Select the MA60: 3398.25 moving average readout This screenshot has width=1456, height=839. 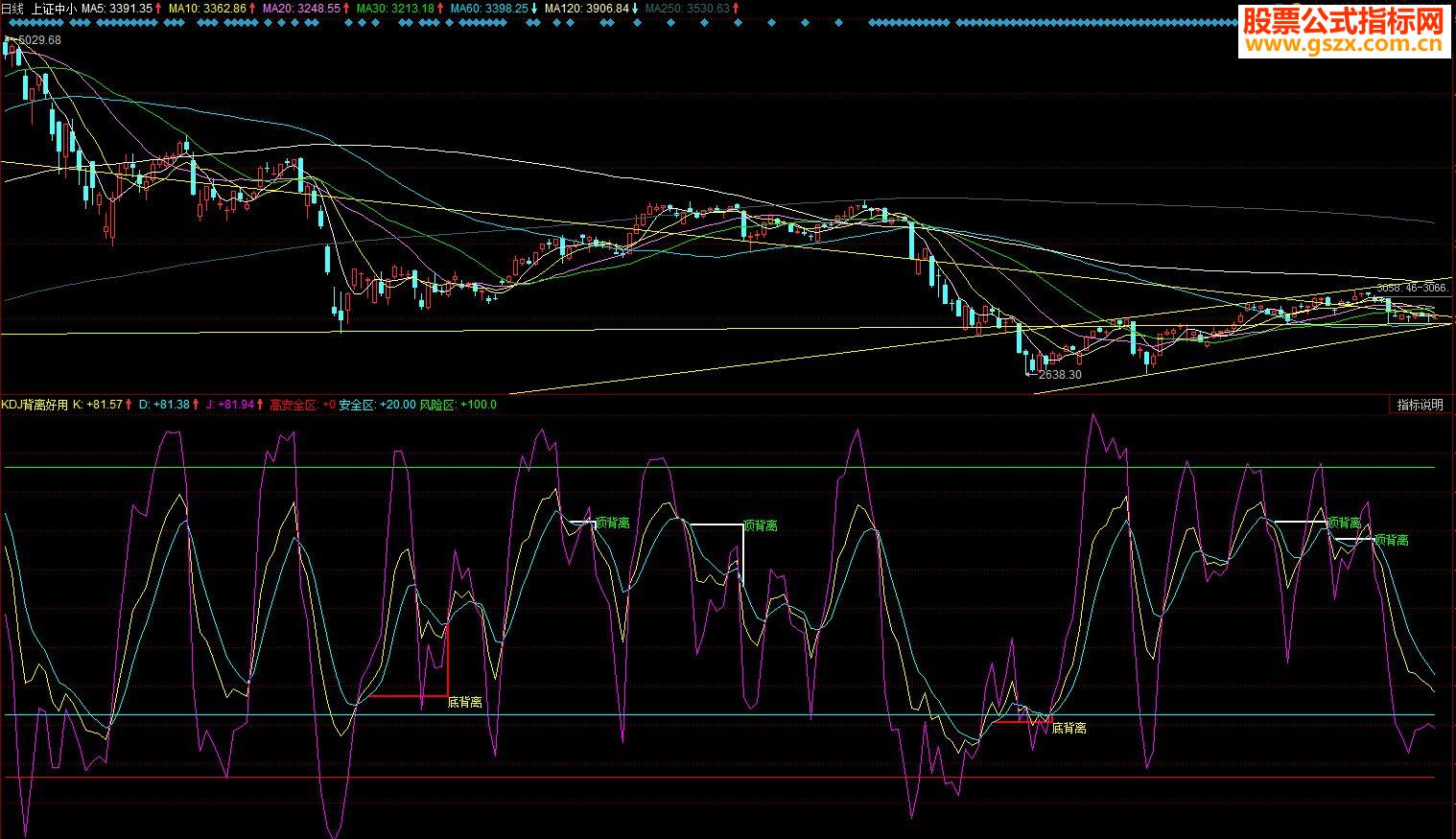point(489,8)
